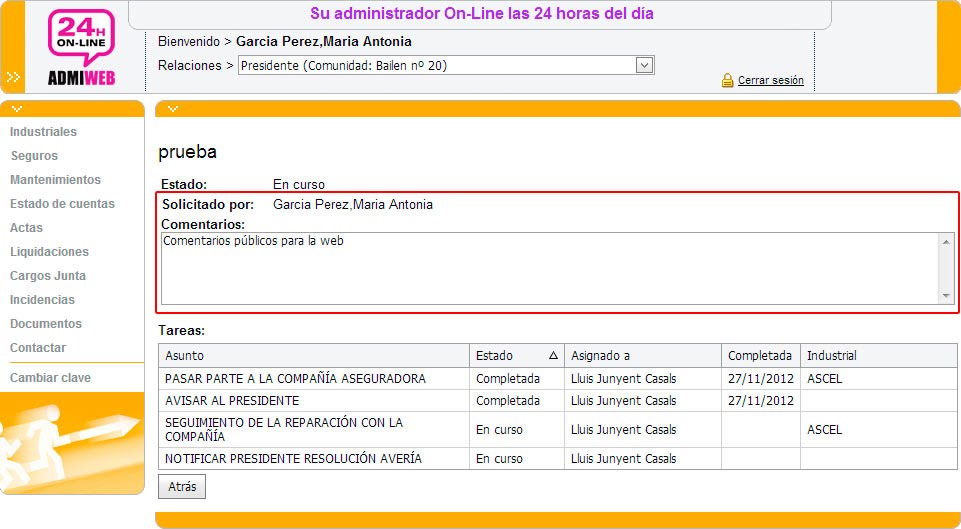
Task: Click Cambiar clave link
Action: click(50, 378)
